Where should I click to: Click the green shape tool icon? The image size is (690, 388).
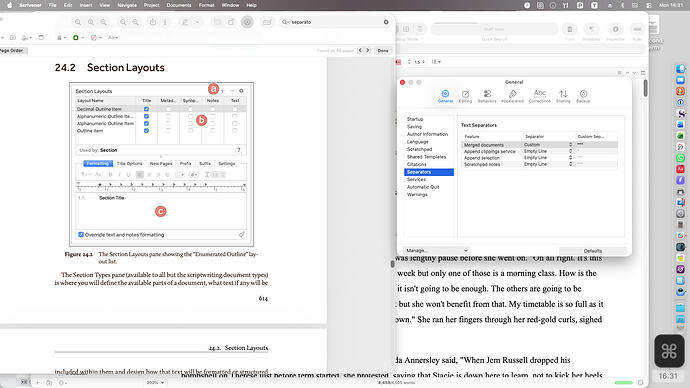(76, 38)
